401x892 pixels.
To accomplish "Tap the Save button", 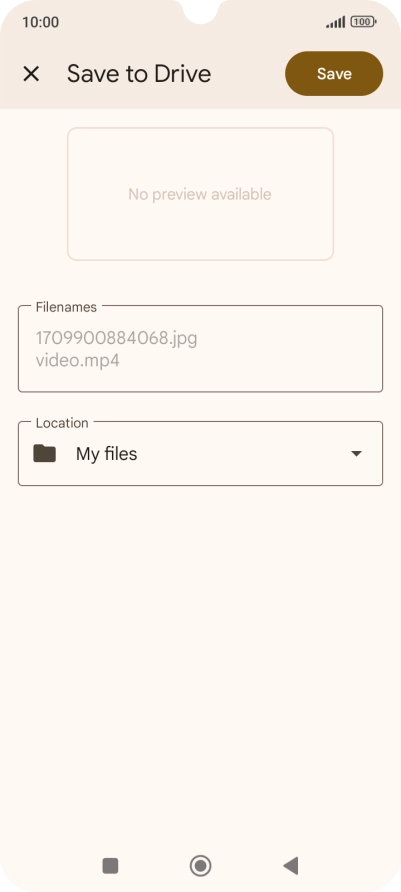I will coord(334,73).
